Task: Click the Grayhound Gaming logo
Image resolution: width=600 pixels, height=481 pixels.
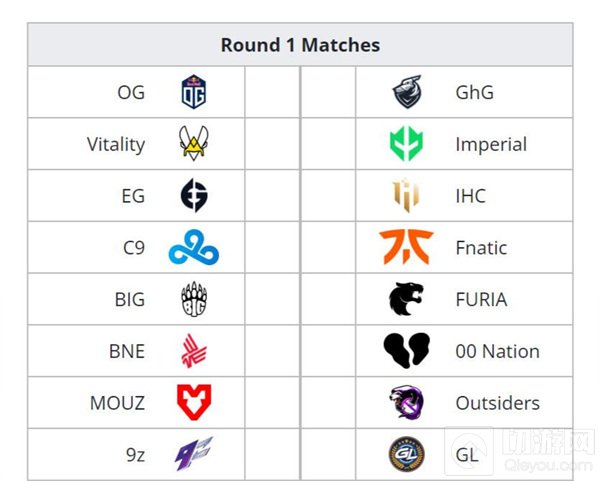Action: [x=407, y=93]
